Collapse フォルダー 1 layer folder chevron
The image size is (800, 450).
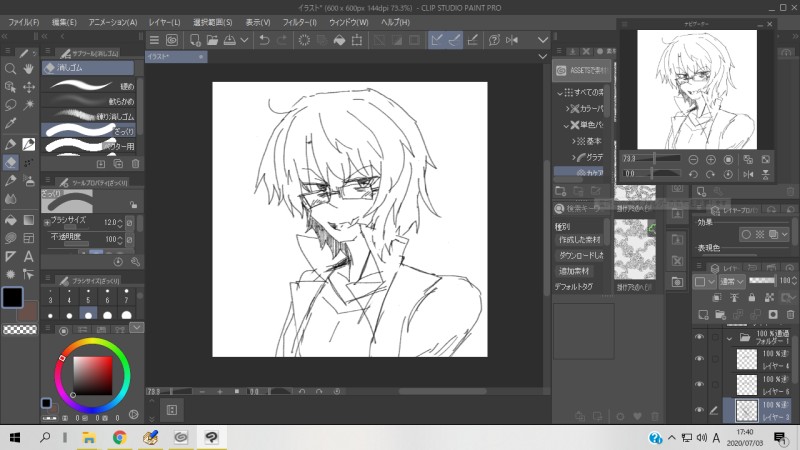tap(729, 338)
